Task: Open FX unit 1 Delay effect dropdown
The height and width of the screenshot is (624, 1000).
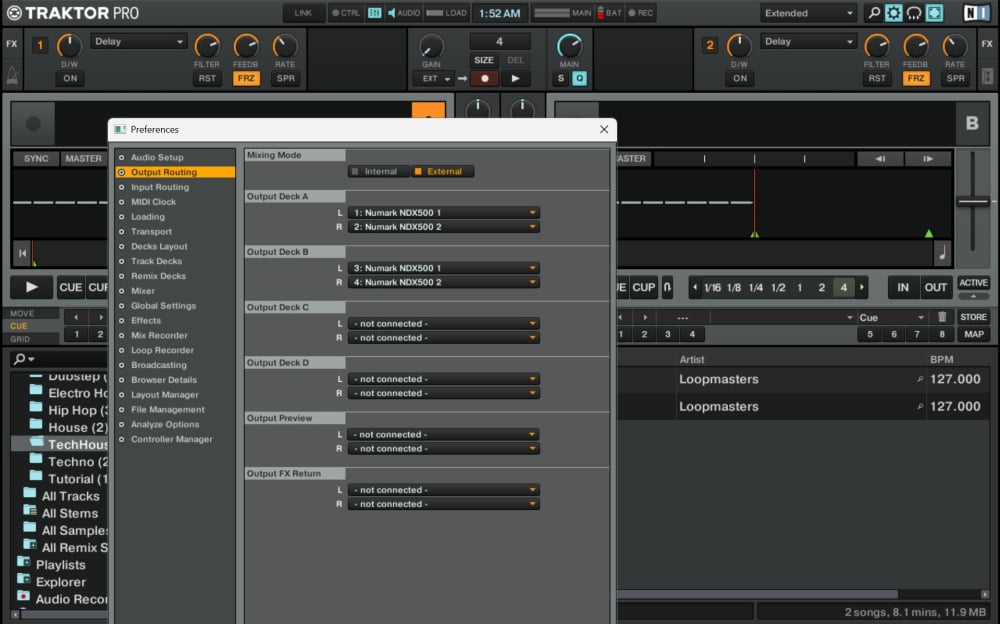Action: pyautogui.click(x=139, y=41)
